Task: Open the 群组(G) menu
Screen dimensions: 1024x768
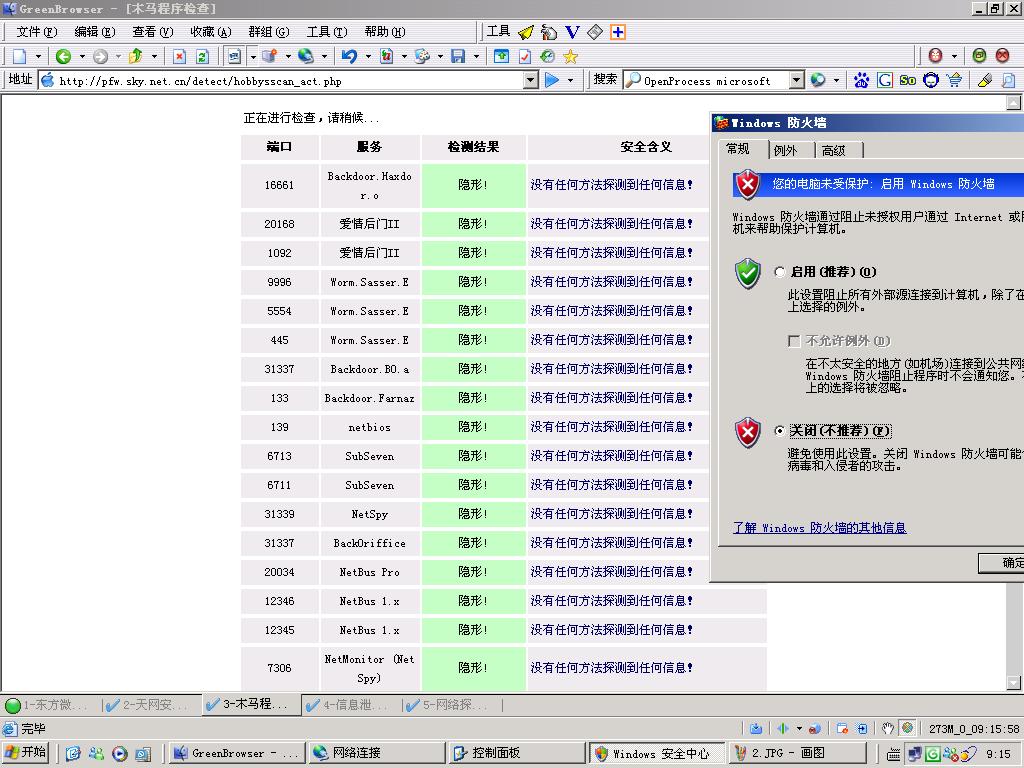Action: [x=268, y=32]
